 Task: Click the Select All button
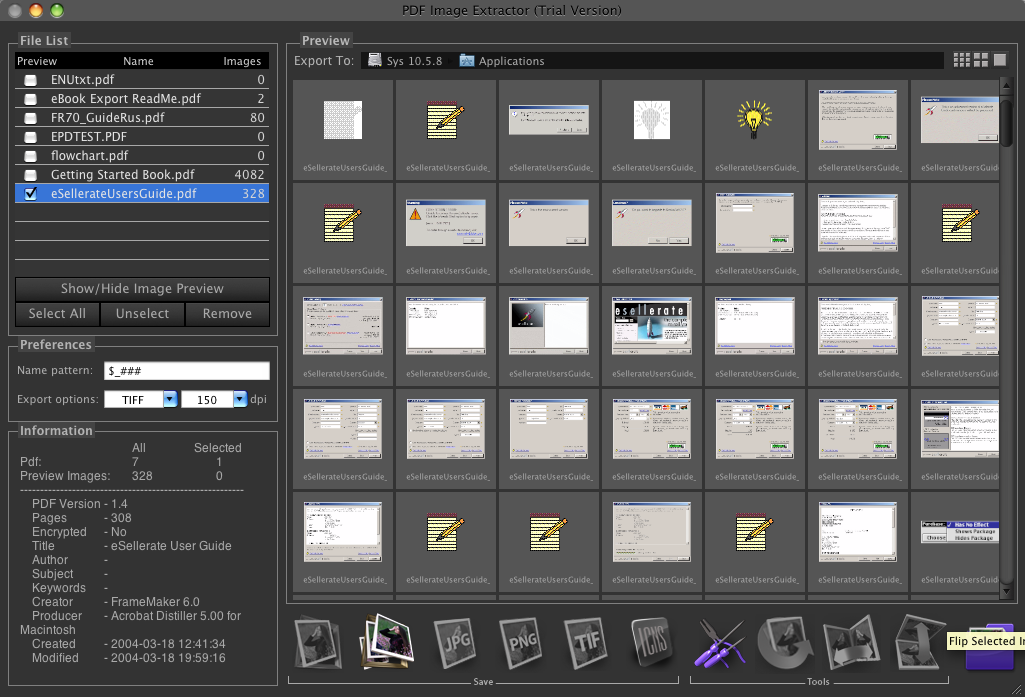pos(57,313)
